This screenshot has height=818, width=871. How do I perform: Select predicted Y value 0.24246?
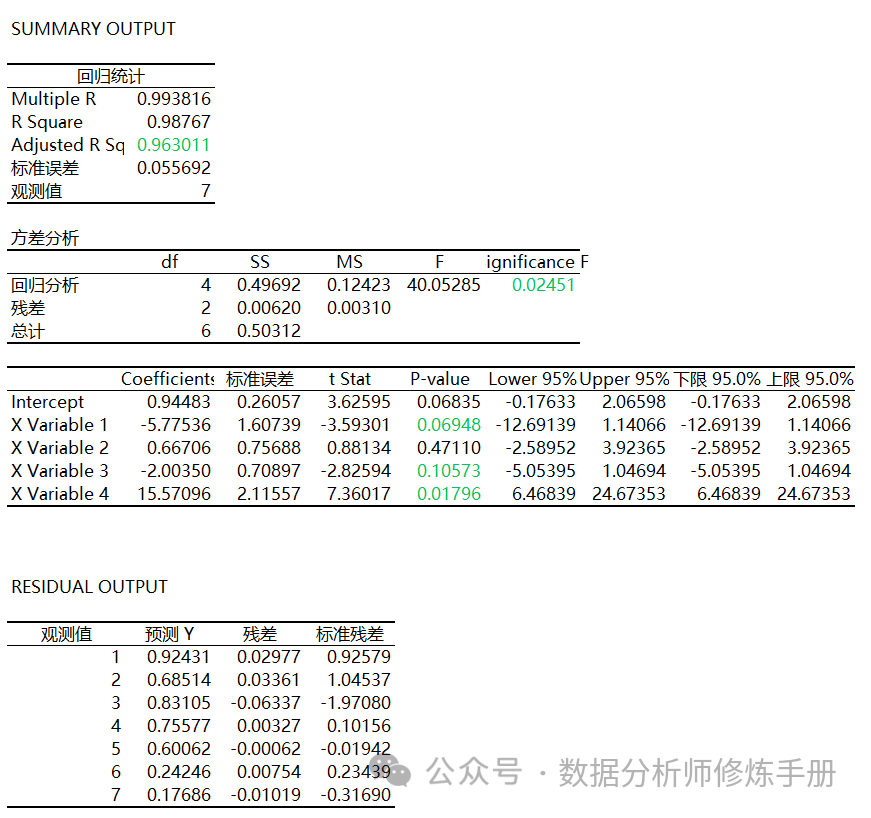[179, 772]
